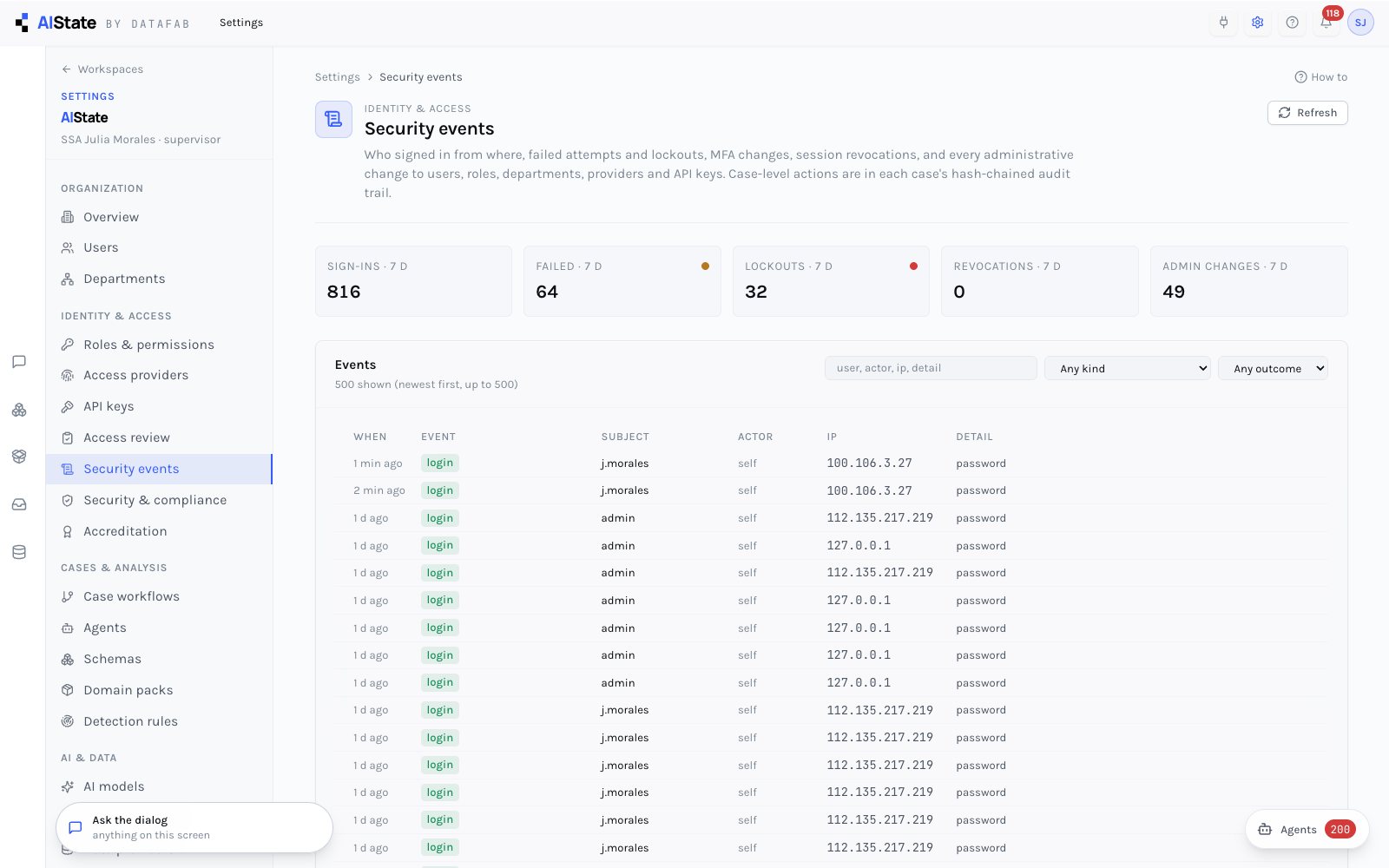This screenshot has height=868, width=1389.
Task: Expand the Any kind dropdown
Action: click(x=1128, y=368)
